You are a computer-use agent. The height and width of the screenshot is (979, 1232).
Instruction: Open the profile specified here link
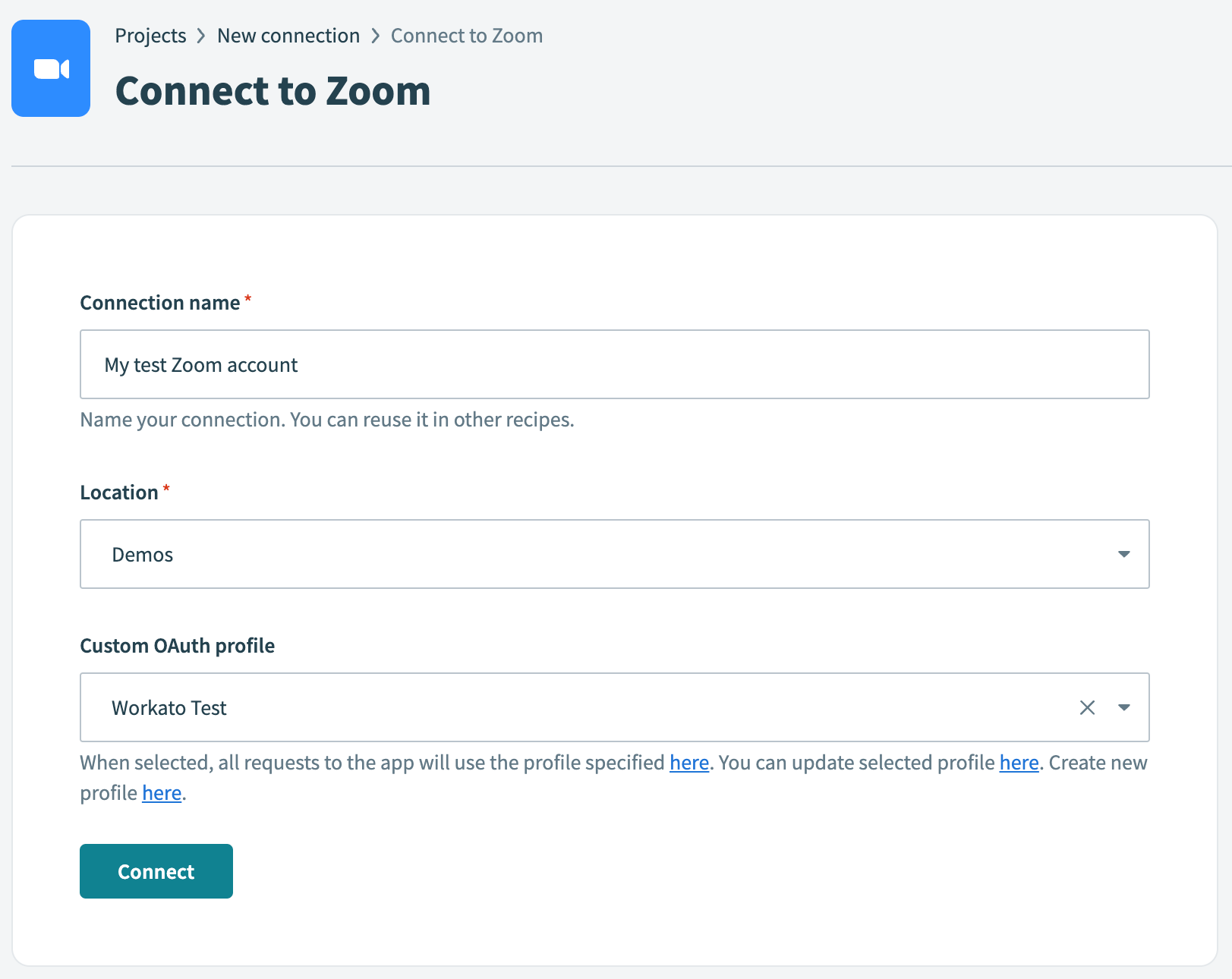click(x=688, y=763)
